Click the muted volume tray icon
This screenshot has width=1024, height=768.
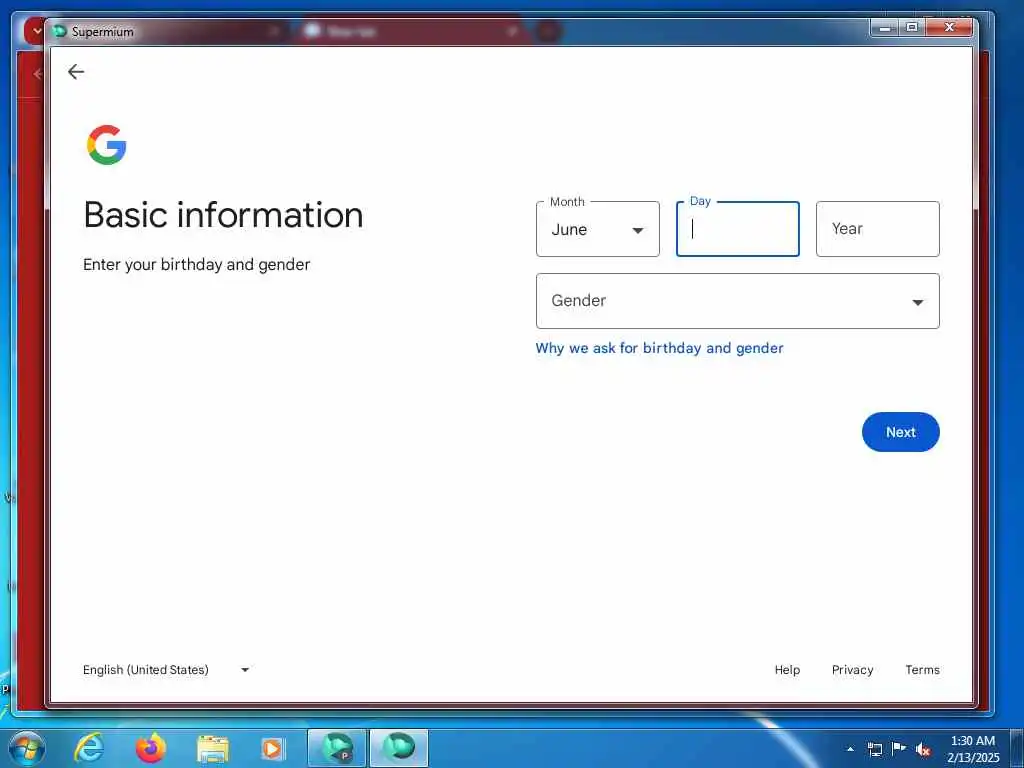(923, 750)
